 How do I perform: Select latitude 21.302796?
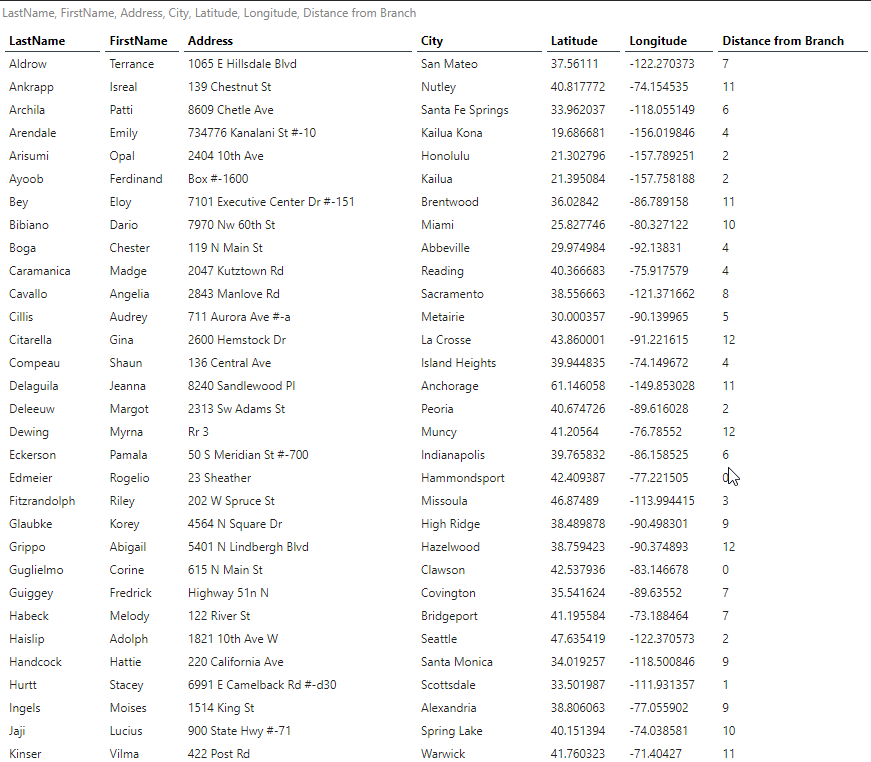(578, 156)
